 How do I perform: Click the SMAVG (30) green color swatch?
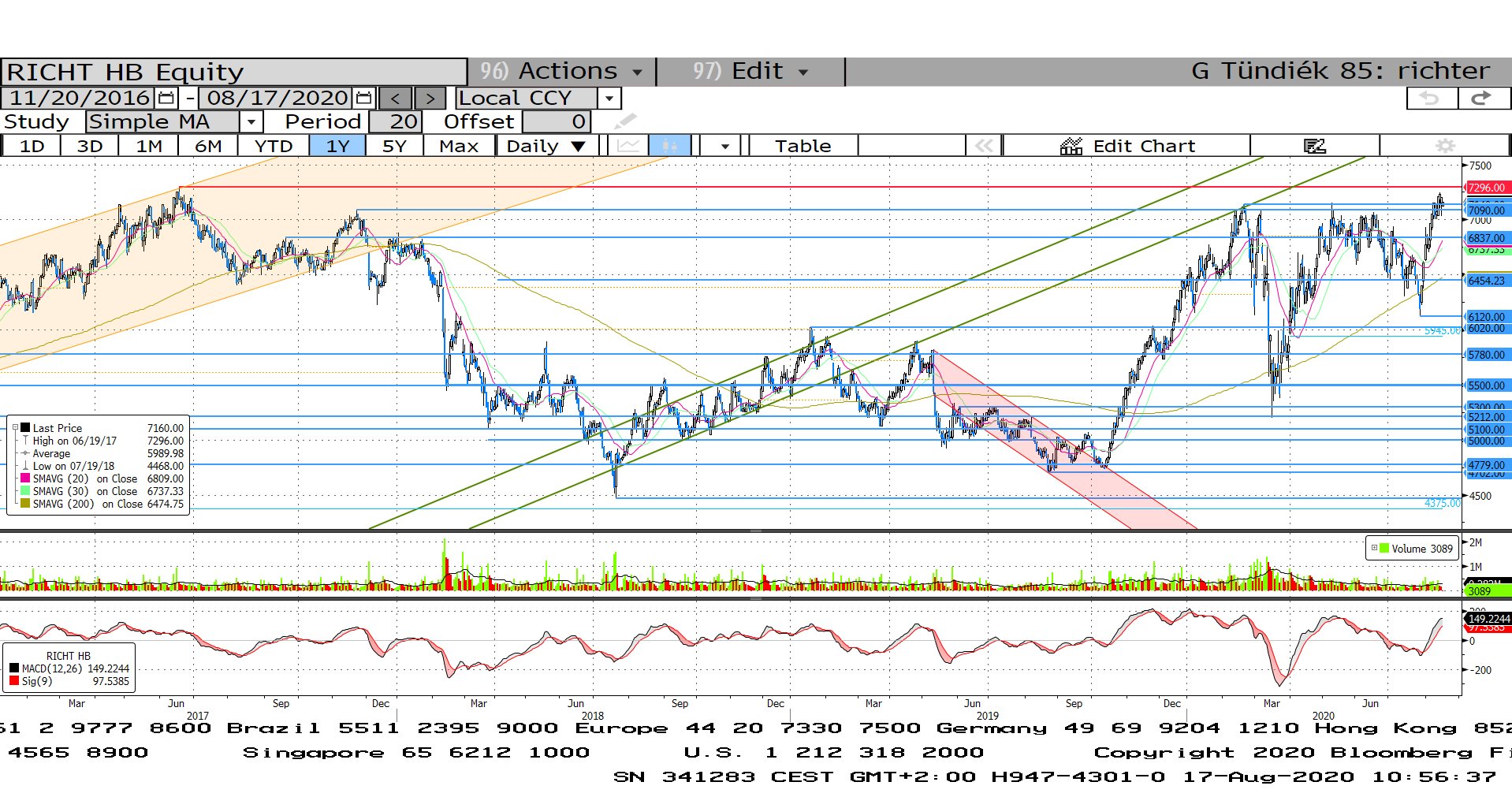tap(25, 491)
